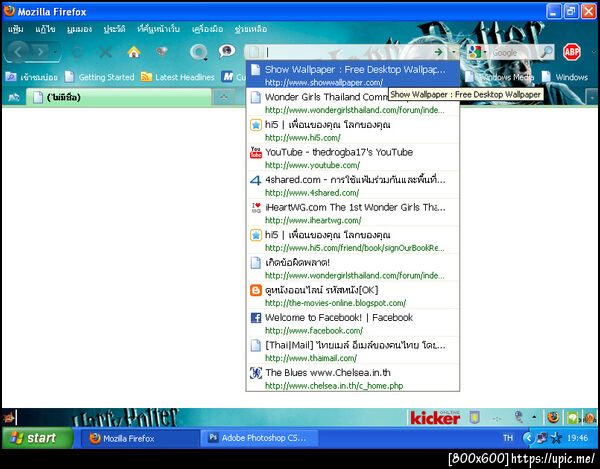Image resolution: width=600 pixels, height=469 pixels.
Task: Click the 4shared favicon in suggestion list
Action: pyautogui.click(x=256, y=180)
